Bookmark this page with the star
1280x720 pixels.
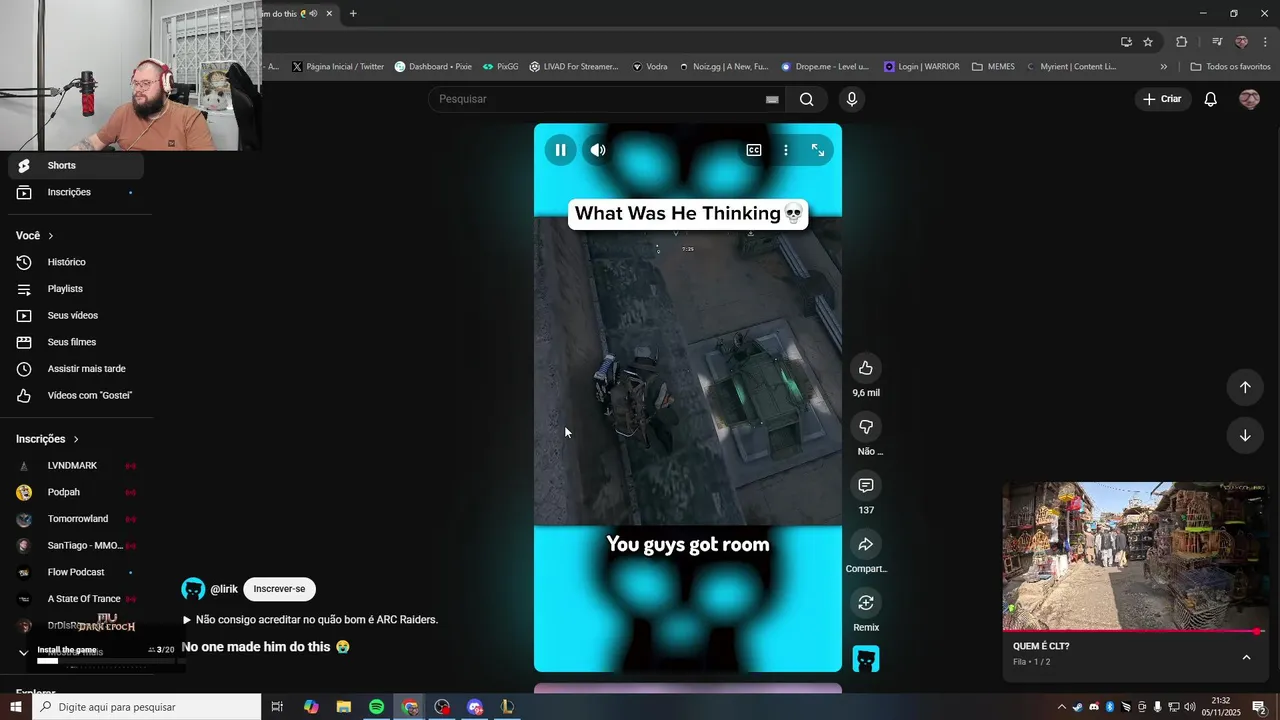[x=1148, y=41]
